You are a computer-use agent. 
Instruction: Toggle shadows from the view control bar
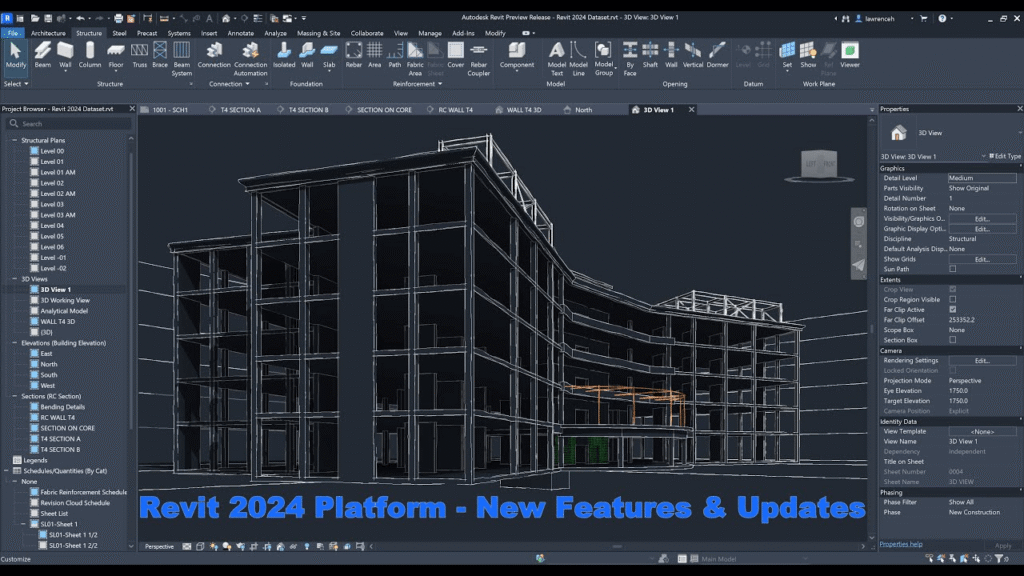[x=227, y=547]
